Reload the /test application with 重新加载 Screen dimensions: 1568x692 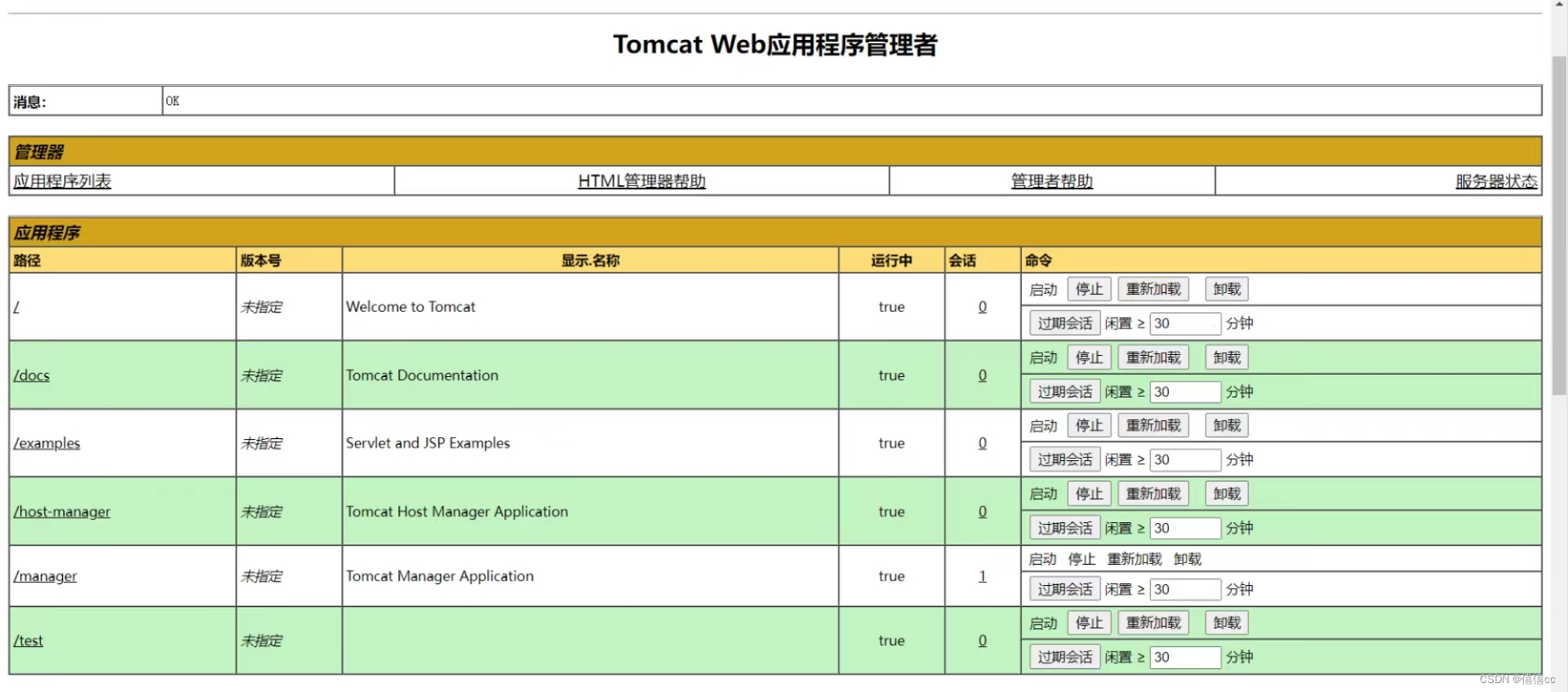1153,623
